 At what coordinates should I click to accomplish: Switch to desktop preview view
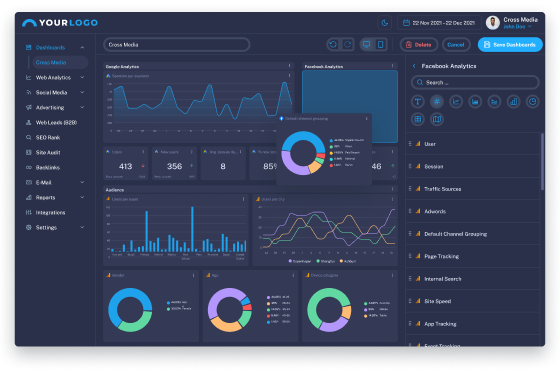[366, 45]
